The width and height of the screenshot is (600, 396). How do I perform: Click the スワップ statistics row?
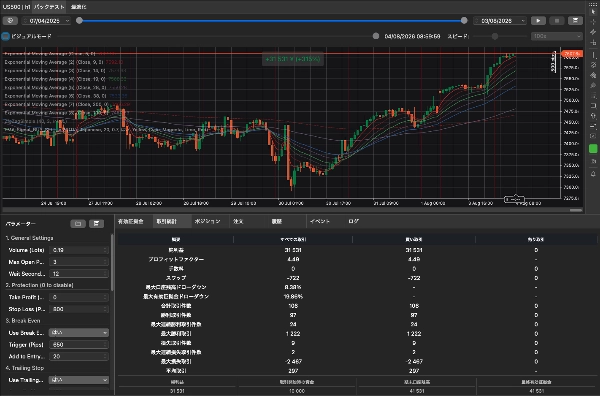357,278
